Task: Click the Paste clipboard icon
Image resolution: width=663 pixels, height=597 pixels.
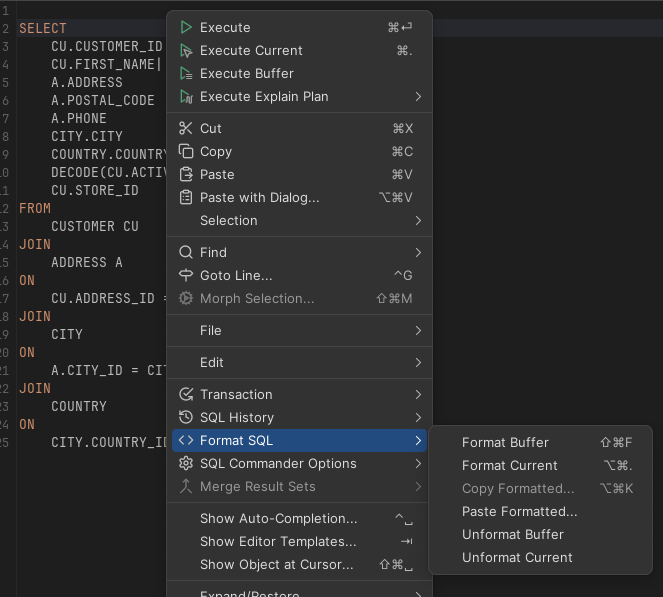Action: 185,174
